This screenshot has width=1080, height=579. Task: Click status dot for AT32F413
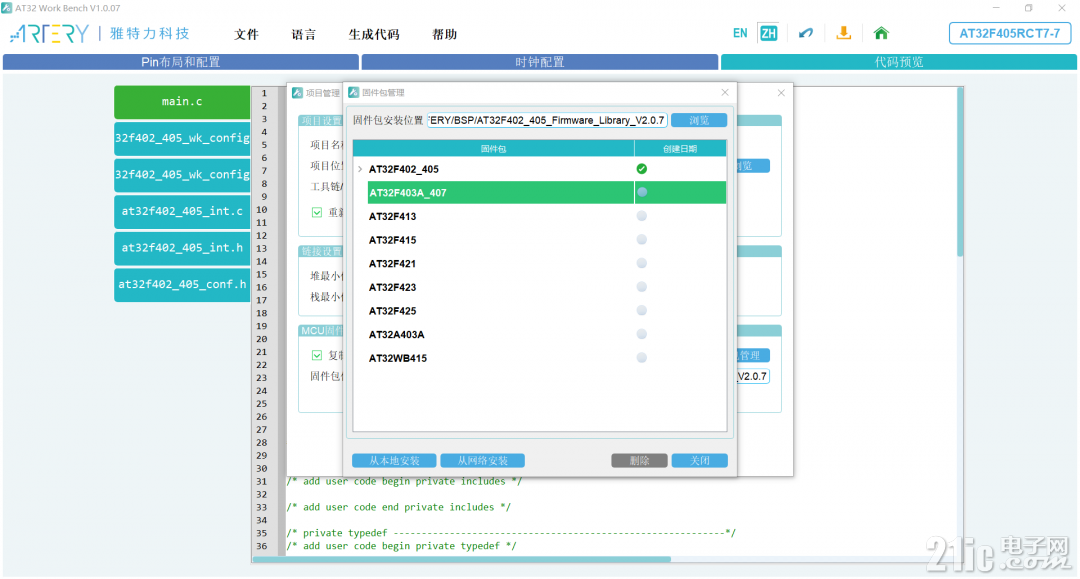tap(642, 215)
